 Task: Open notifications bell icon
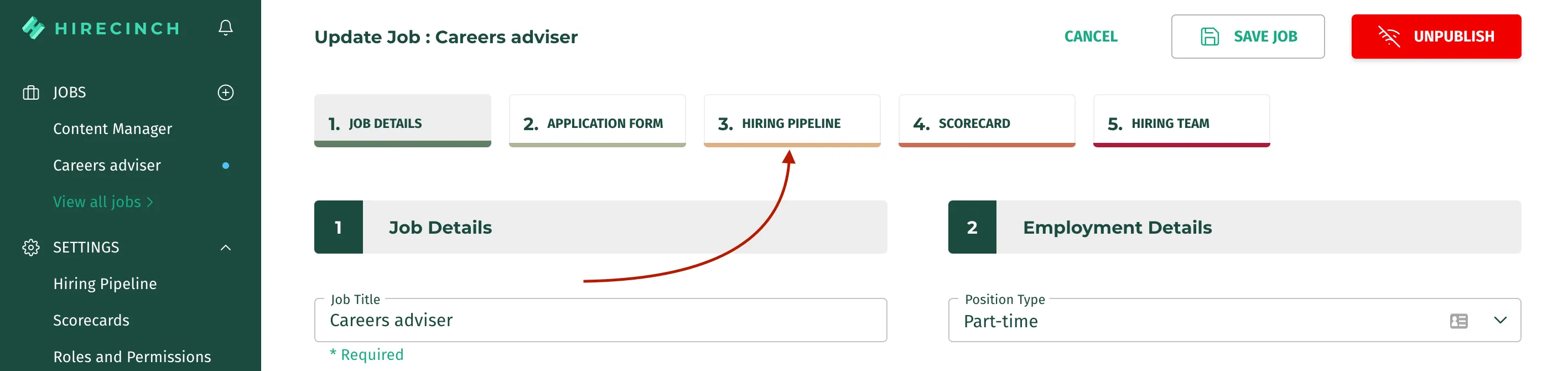[x=226, y=28]
